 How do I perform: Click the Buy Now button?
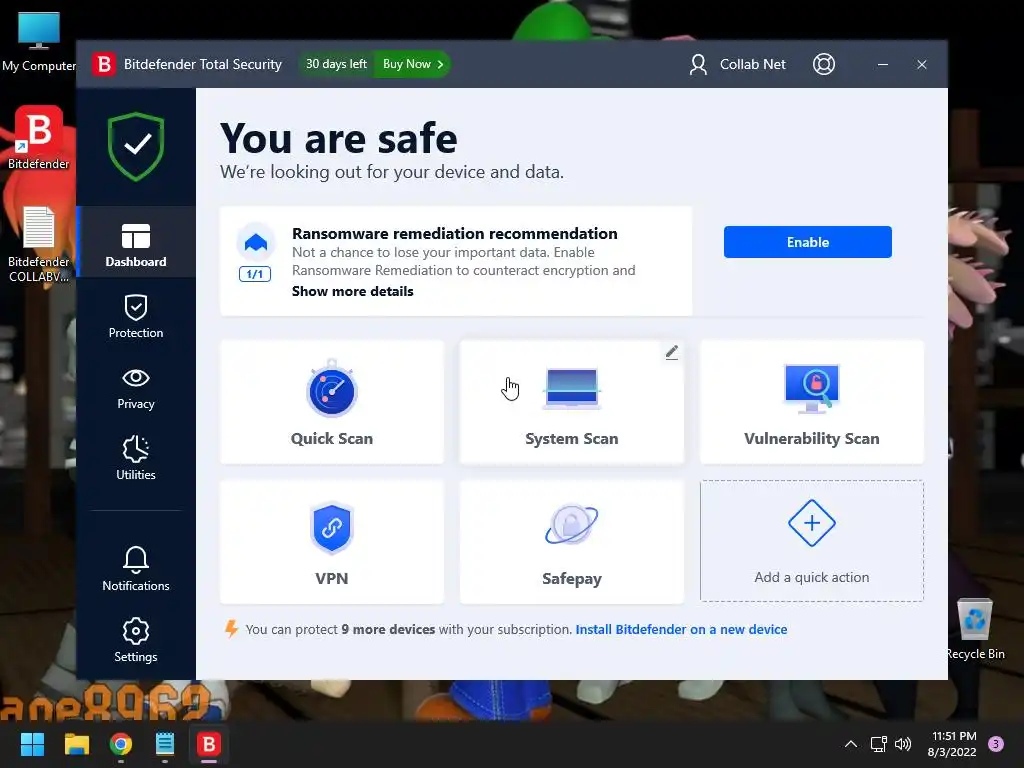coord(413,64)
